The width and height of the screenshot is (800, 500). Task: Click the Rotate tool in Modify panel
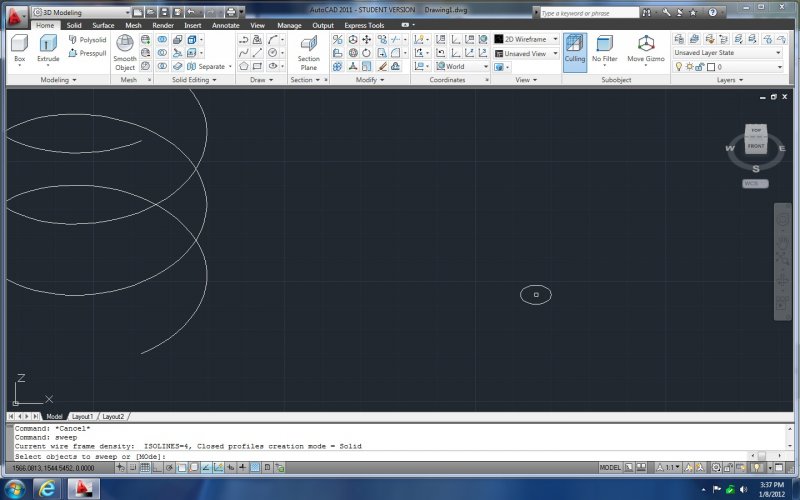coord(366,53)
